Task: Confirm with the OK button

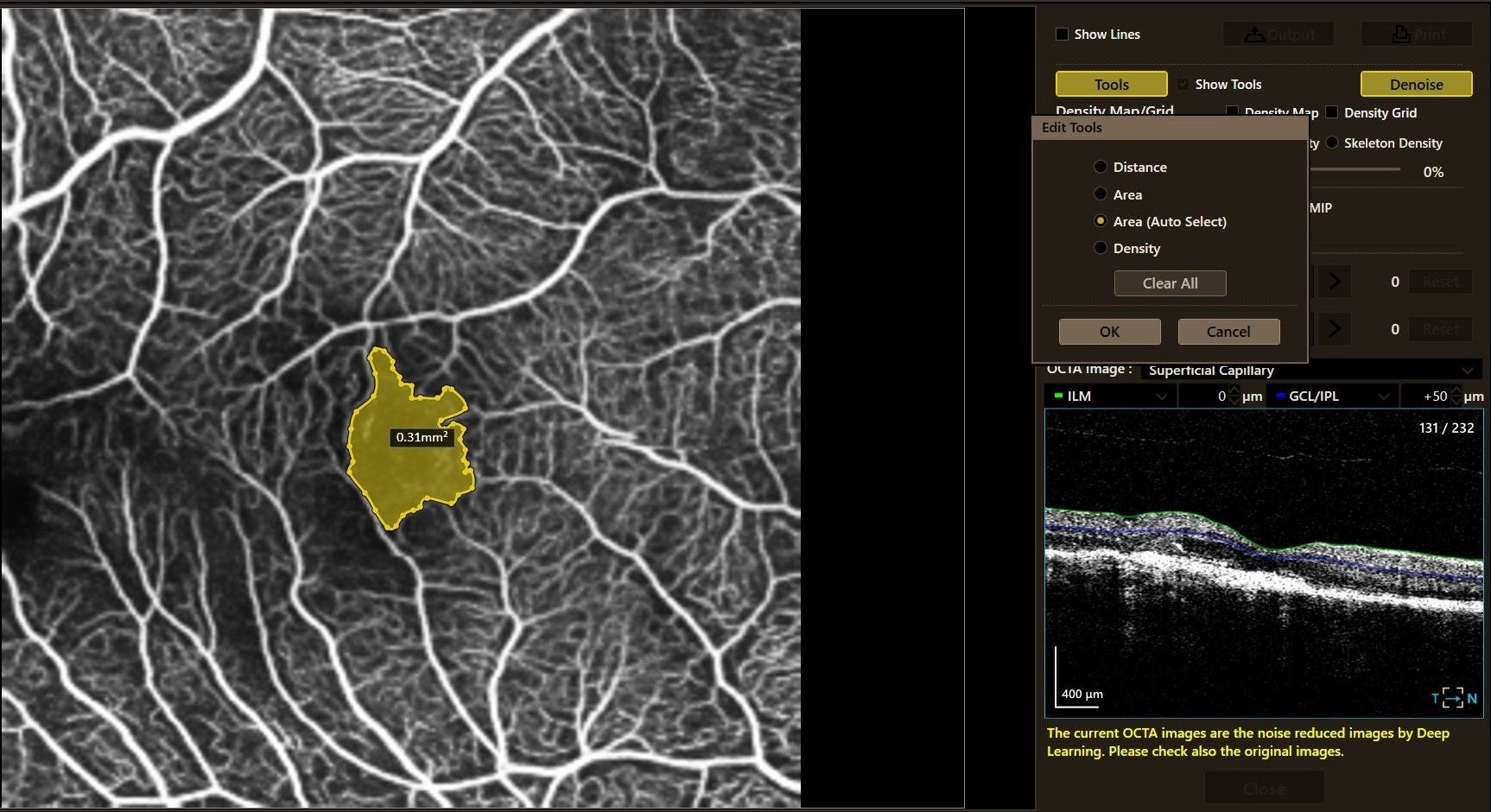Action: coord(1110,332)
